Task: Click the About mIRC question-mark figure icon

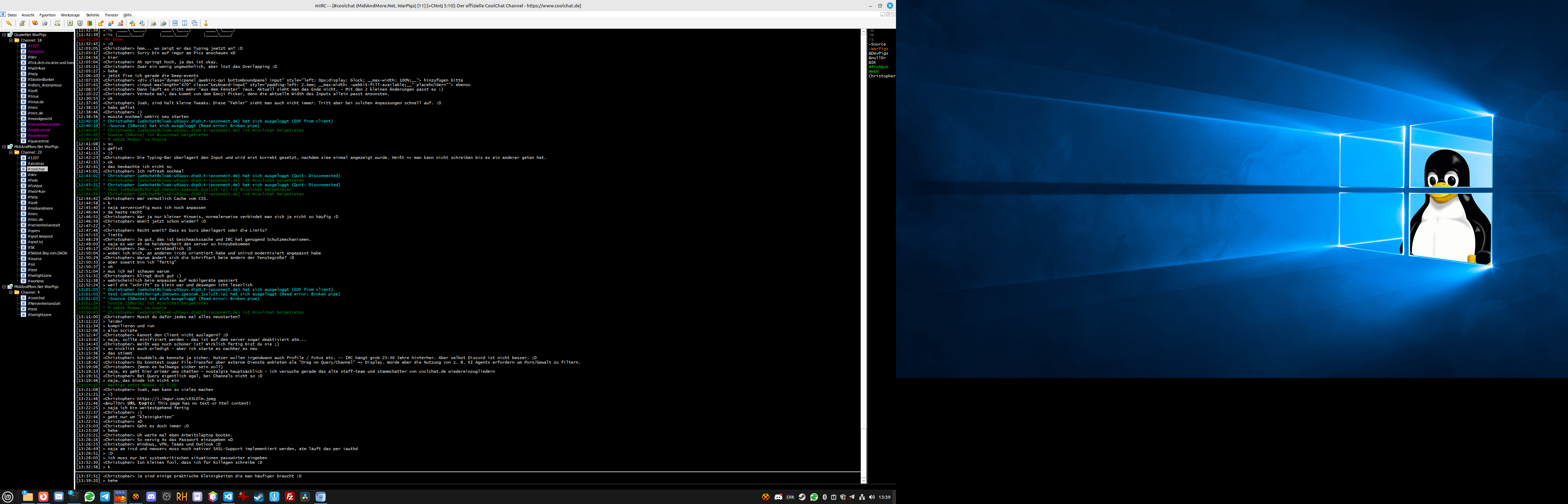Action: (x=206, y=23)
